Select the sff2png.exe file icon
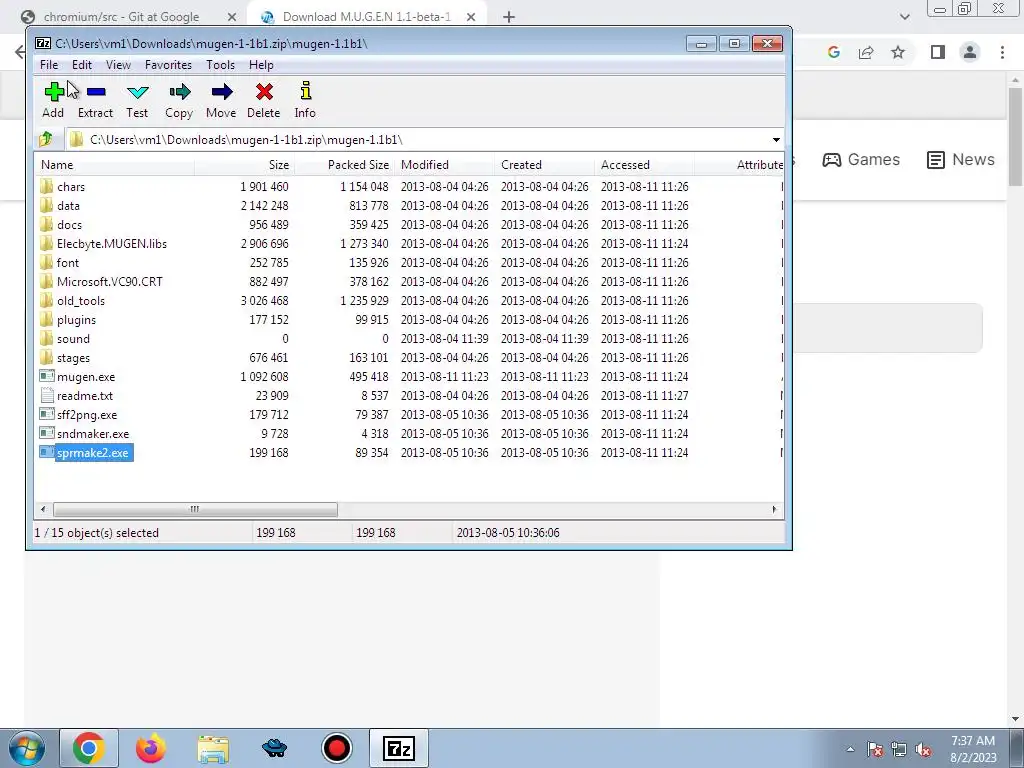1024x768 pixels. tap(46, 414)
